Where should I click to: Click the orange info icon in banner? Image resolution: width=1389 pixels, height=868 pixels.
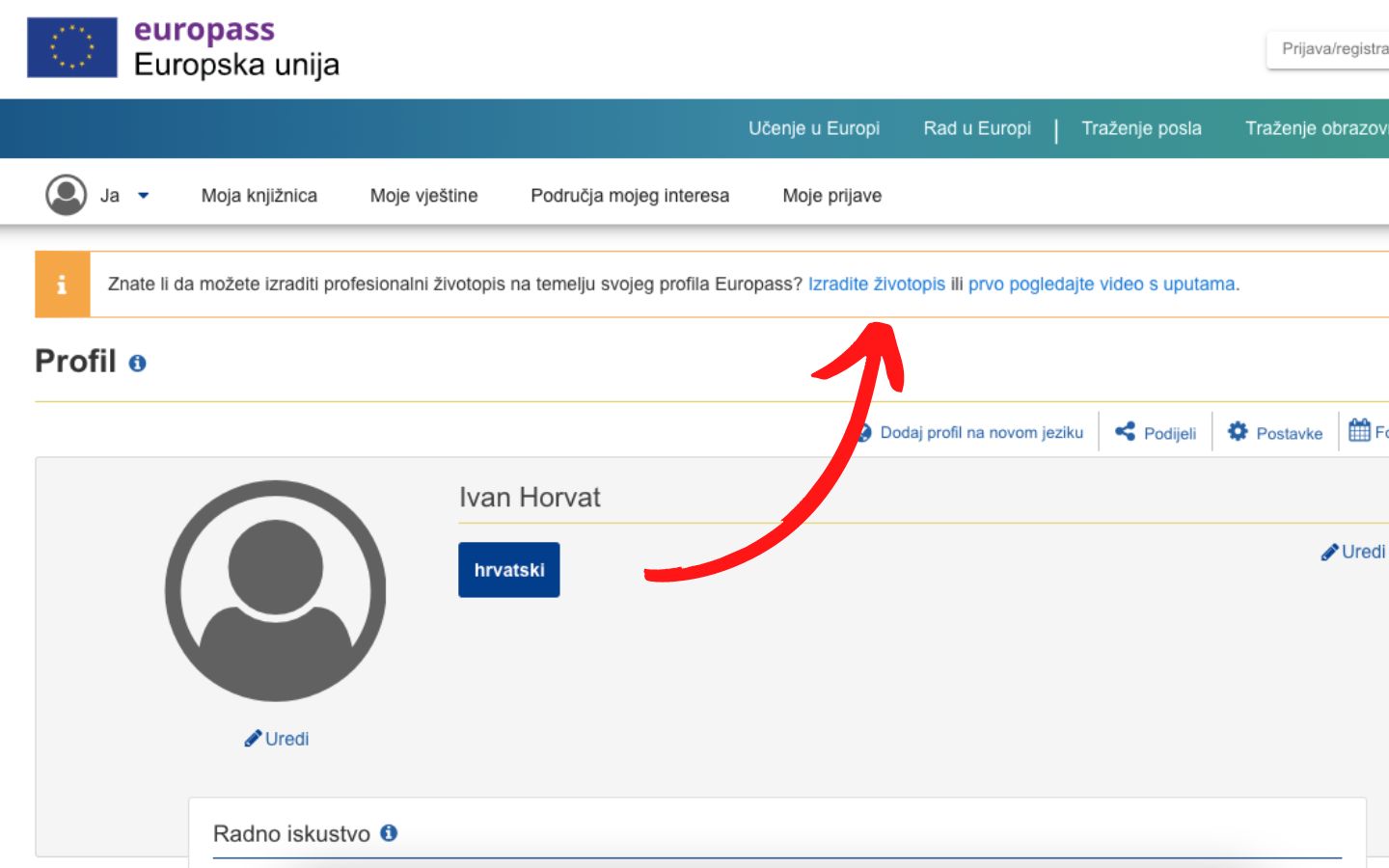63,285
